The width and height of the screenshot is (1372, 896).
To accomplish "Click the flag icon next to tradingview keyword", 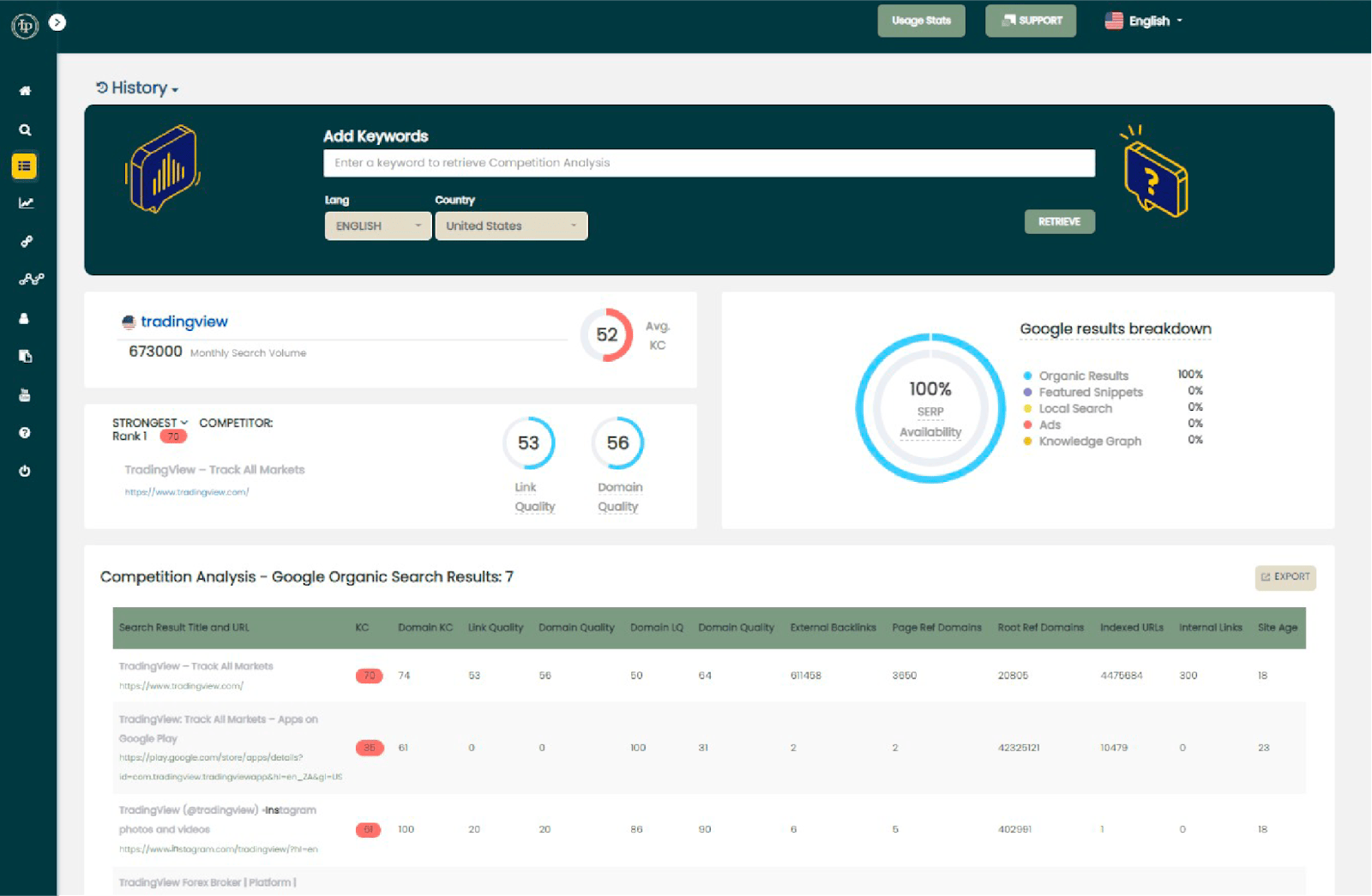I will coord(129,322).
